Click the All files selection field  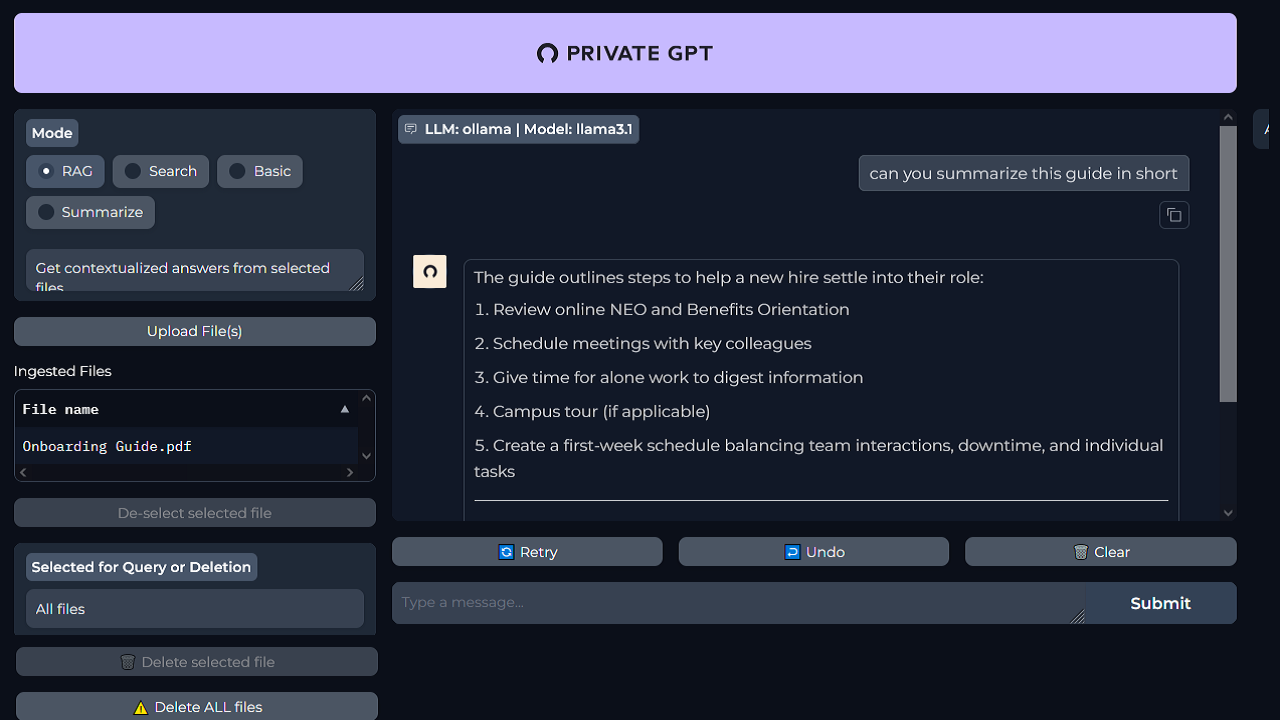195,609
